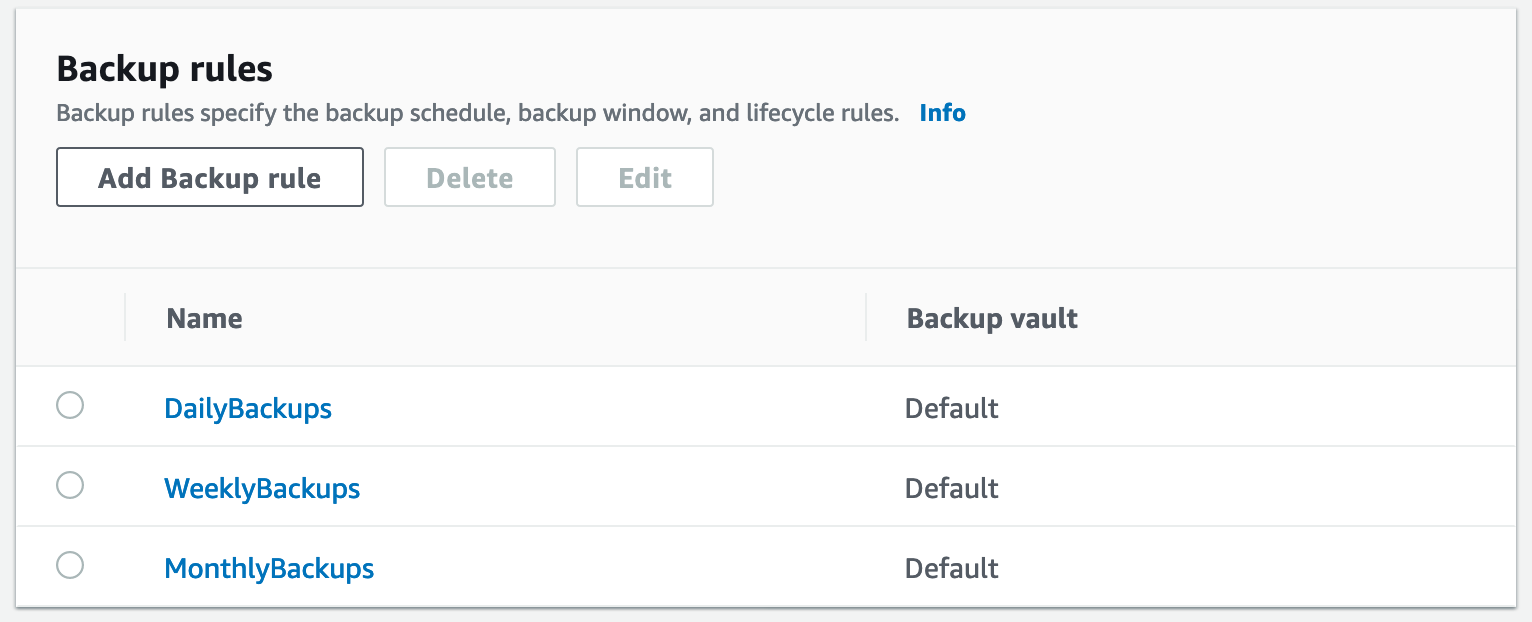
Task: Click the empty selection column header cell
Action: pyautogui.click(x=70, y=318)
